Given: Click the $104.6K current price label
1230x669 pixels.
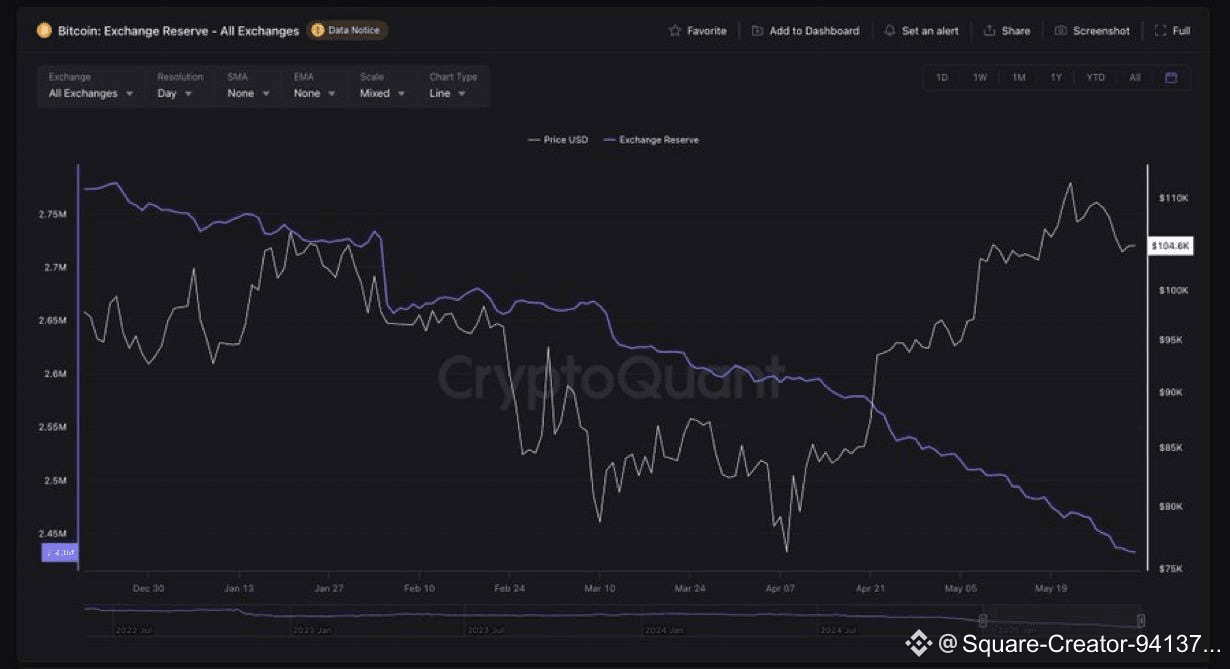Looking at the screenshot, I should [1170, 245].
